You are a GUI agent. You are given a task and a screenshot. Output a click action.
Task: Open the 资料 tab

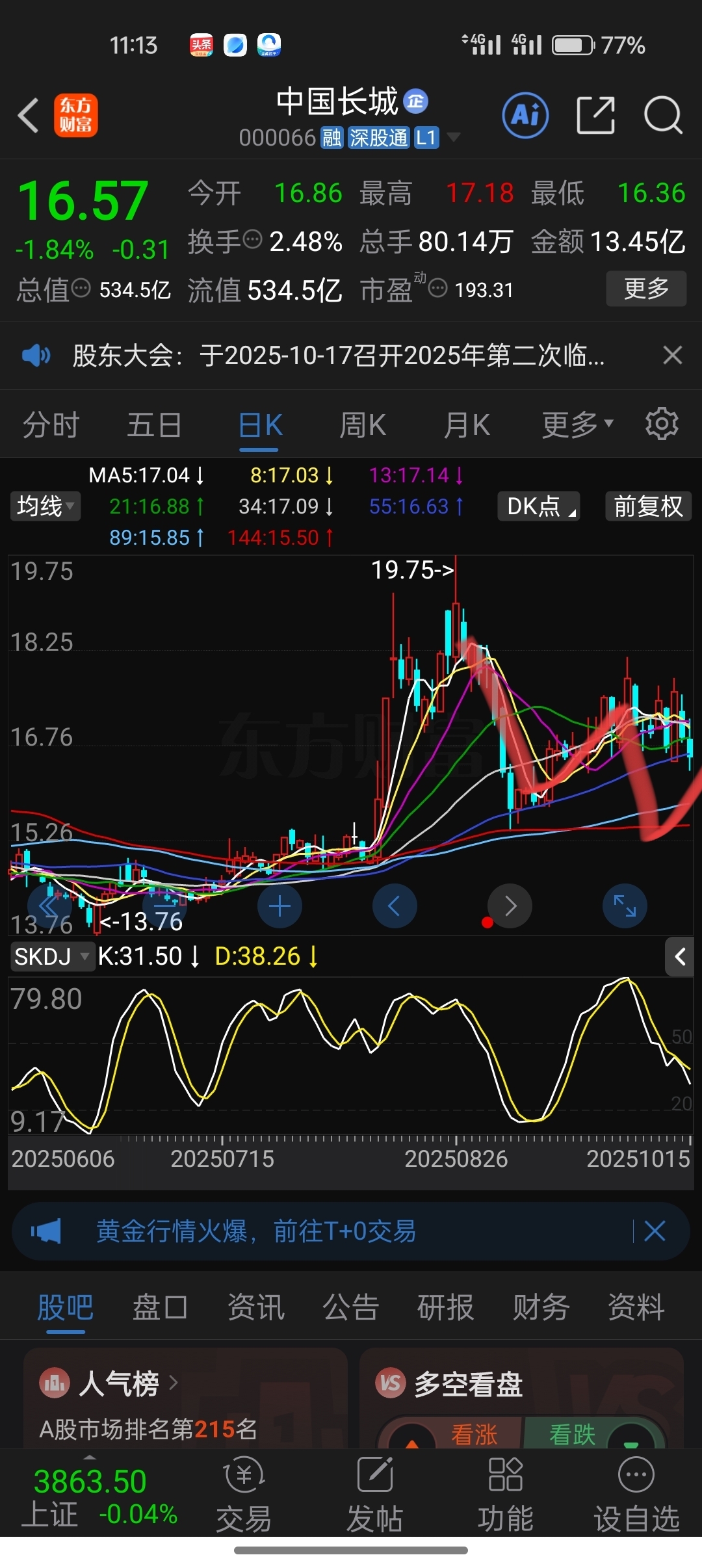point(636,1307)
